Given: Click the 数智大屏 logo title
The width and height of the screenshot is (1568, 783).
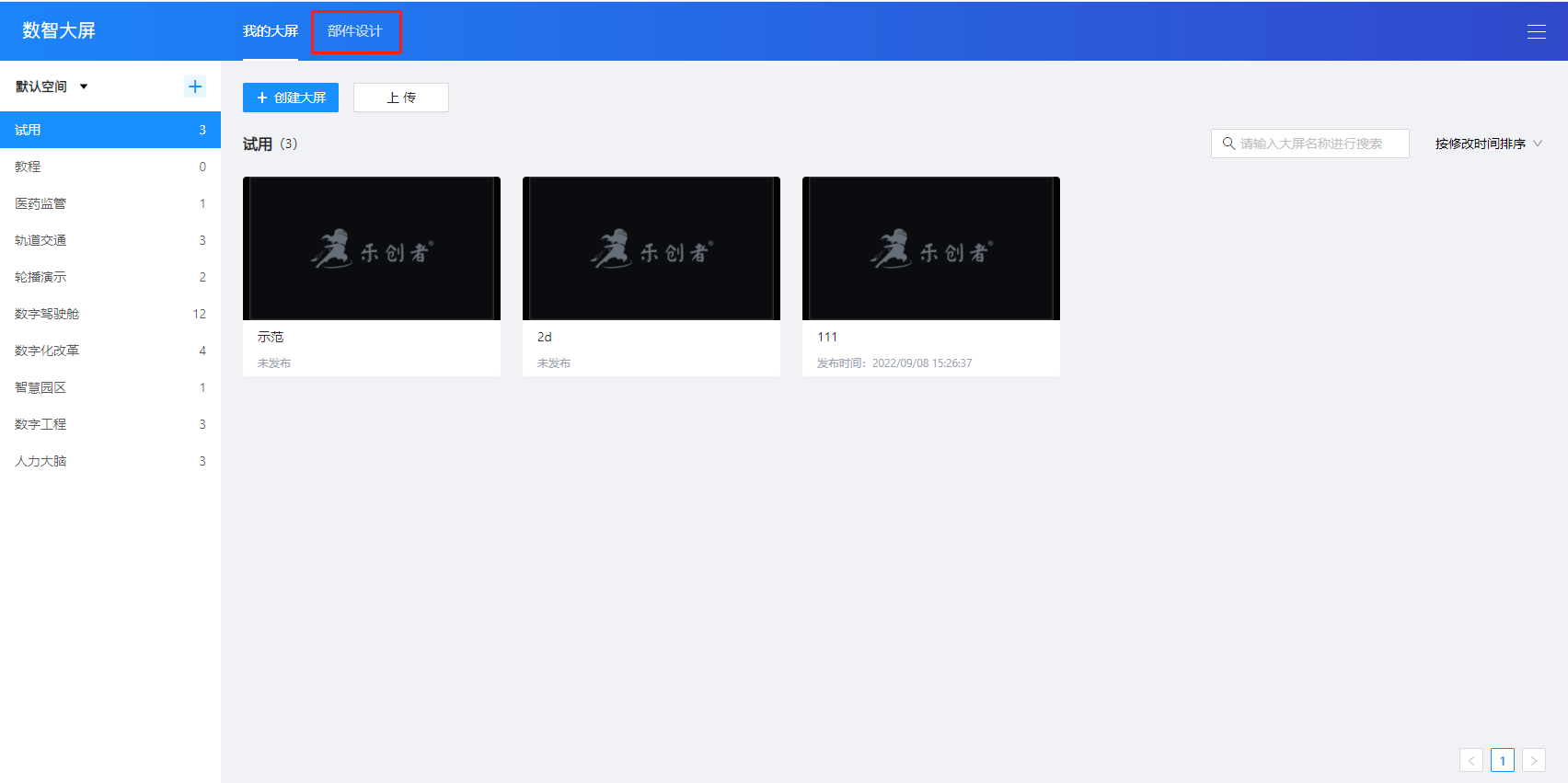Looking at the screenshot, I should pos(59,30).
